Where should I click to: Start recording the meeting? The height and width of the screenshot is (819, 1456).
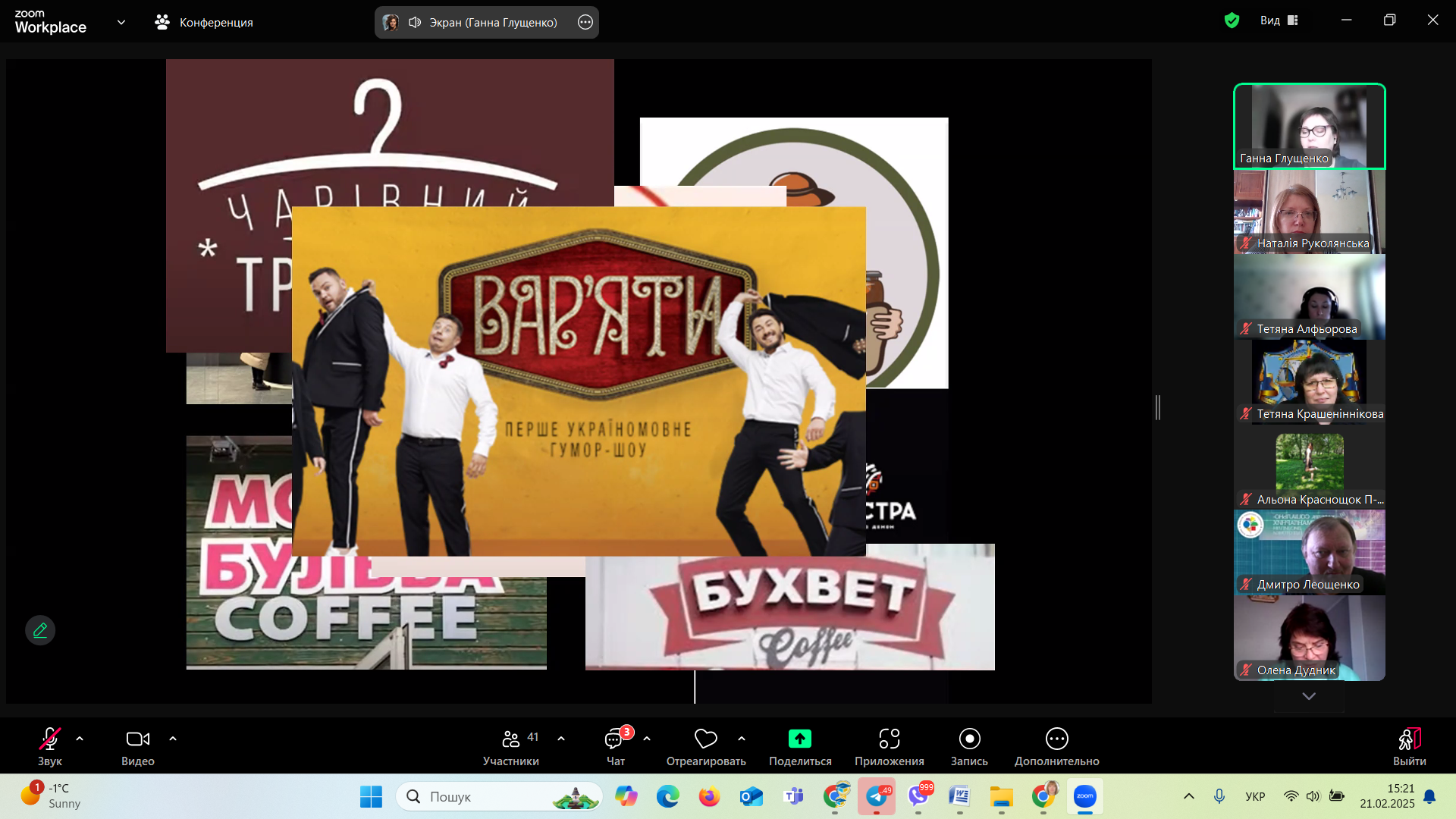[969, 746]
